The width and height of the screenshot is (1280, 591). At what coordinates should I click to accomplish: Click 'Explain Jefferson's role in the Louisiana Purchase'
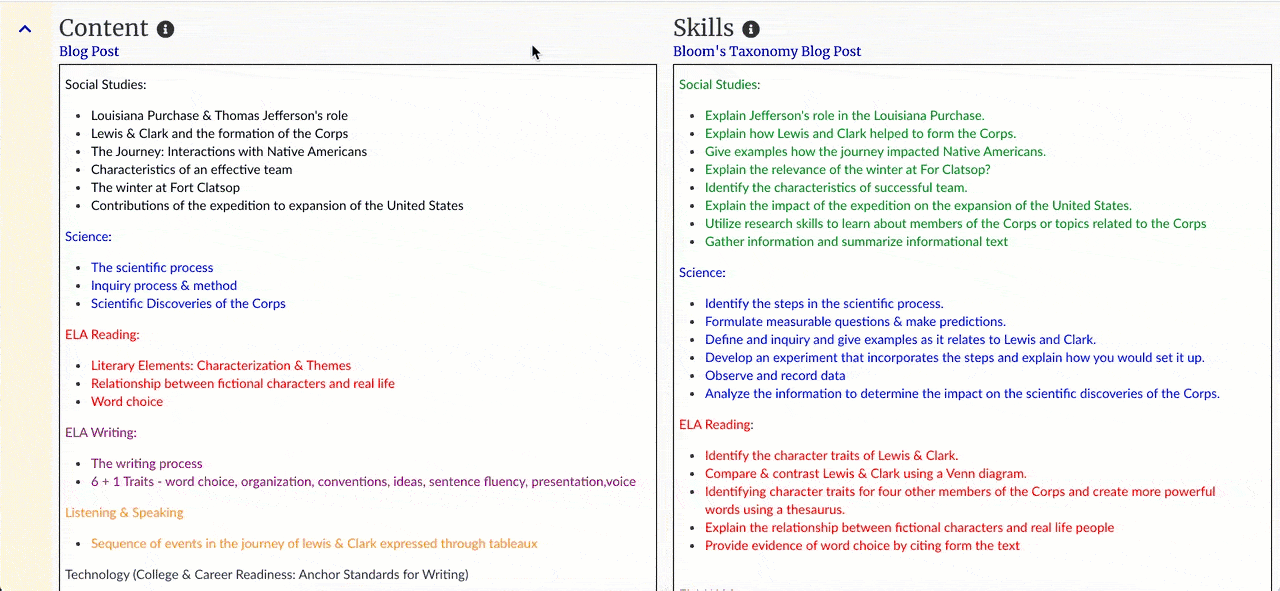pos(844,115)
